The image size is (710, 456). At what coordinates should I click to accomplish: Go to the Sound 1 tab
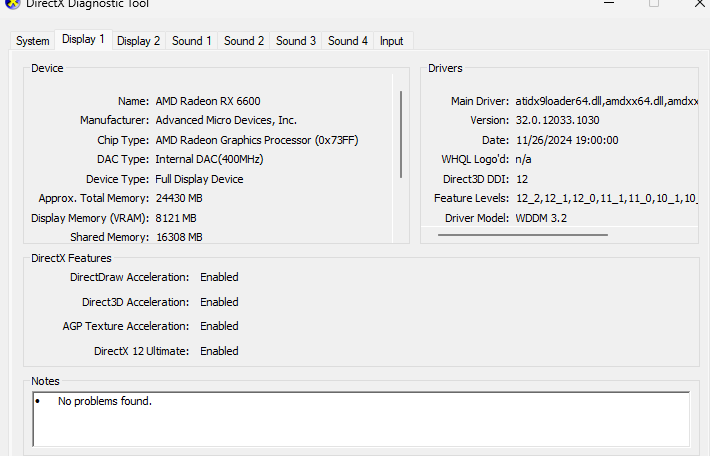(192, 41)
